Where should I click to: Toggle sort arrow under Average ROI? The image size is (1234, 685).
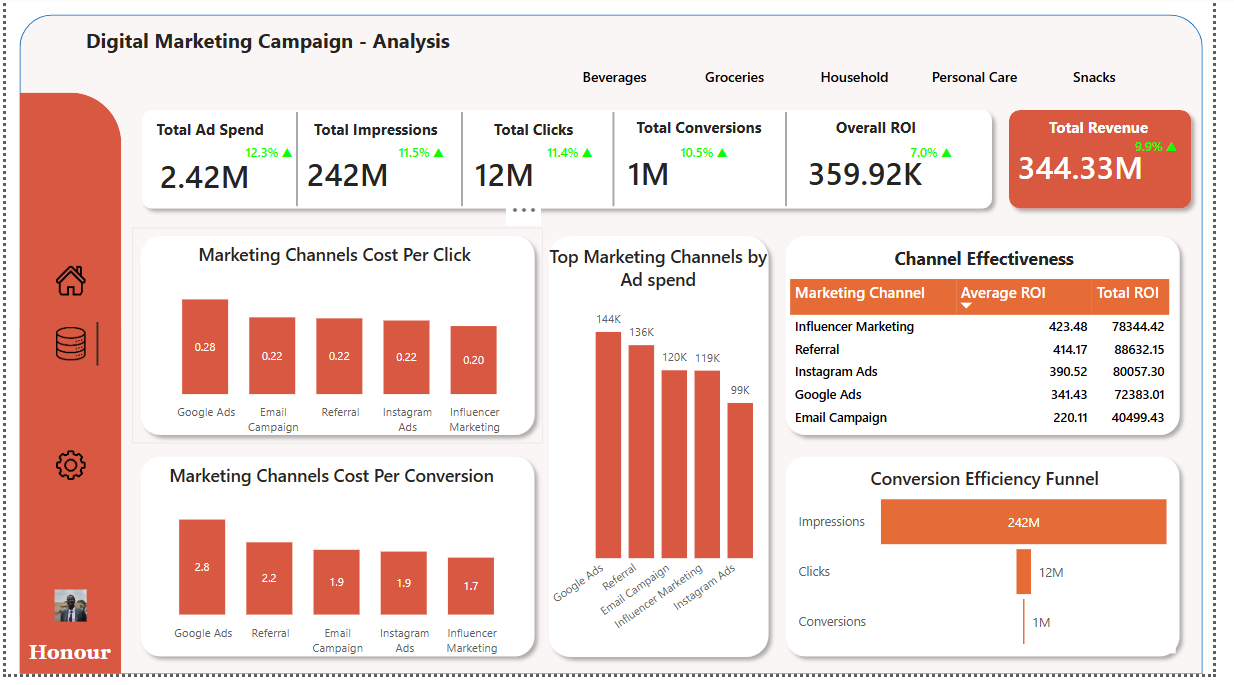pos(966,306)
